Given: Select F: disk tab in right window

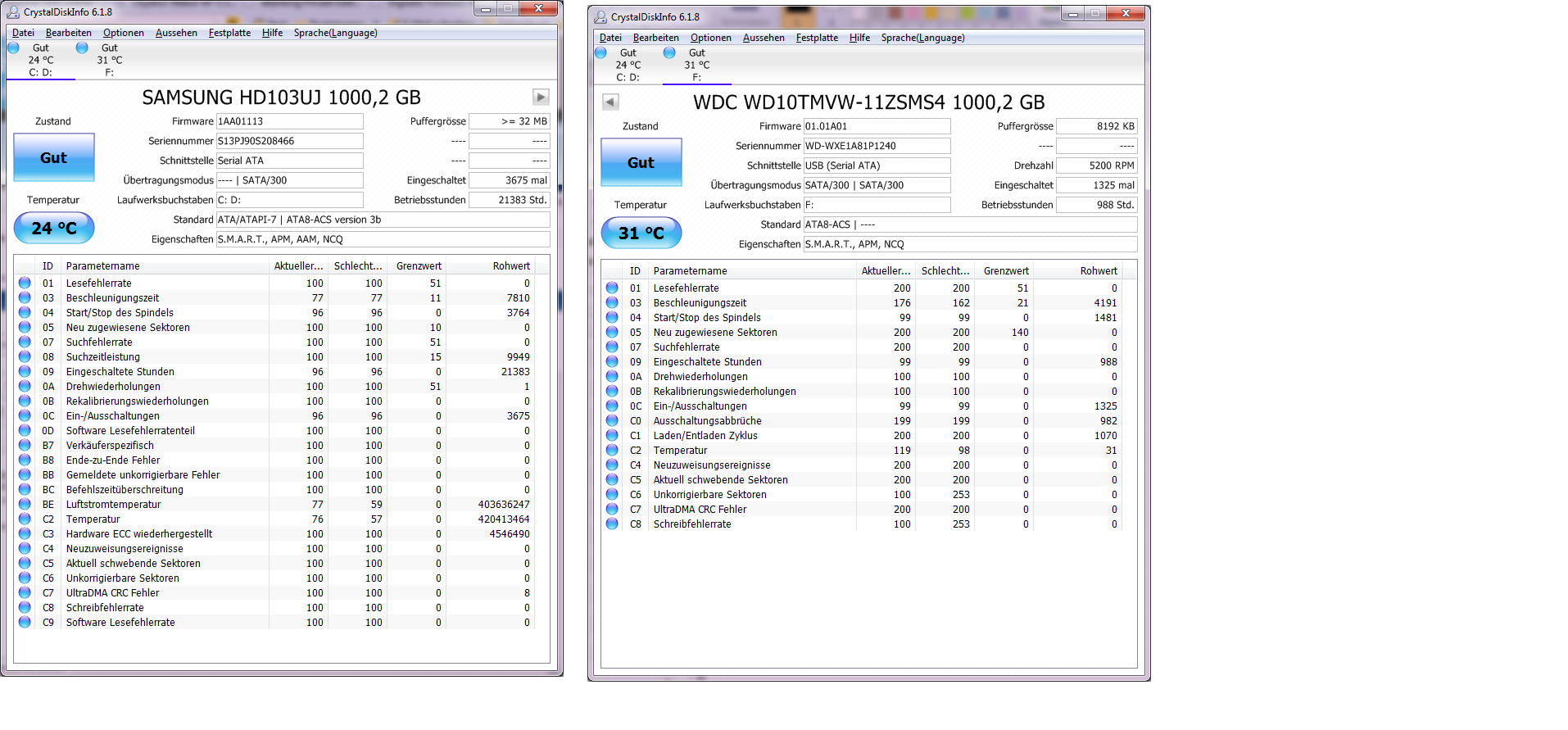Looking at the screenshot, I should [697, 65].
